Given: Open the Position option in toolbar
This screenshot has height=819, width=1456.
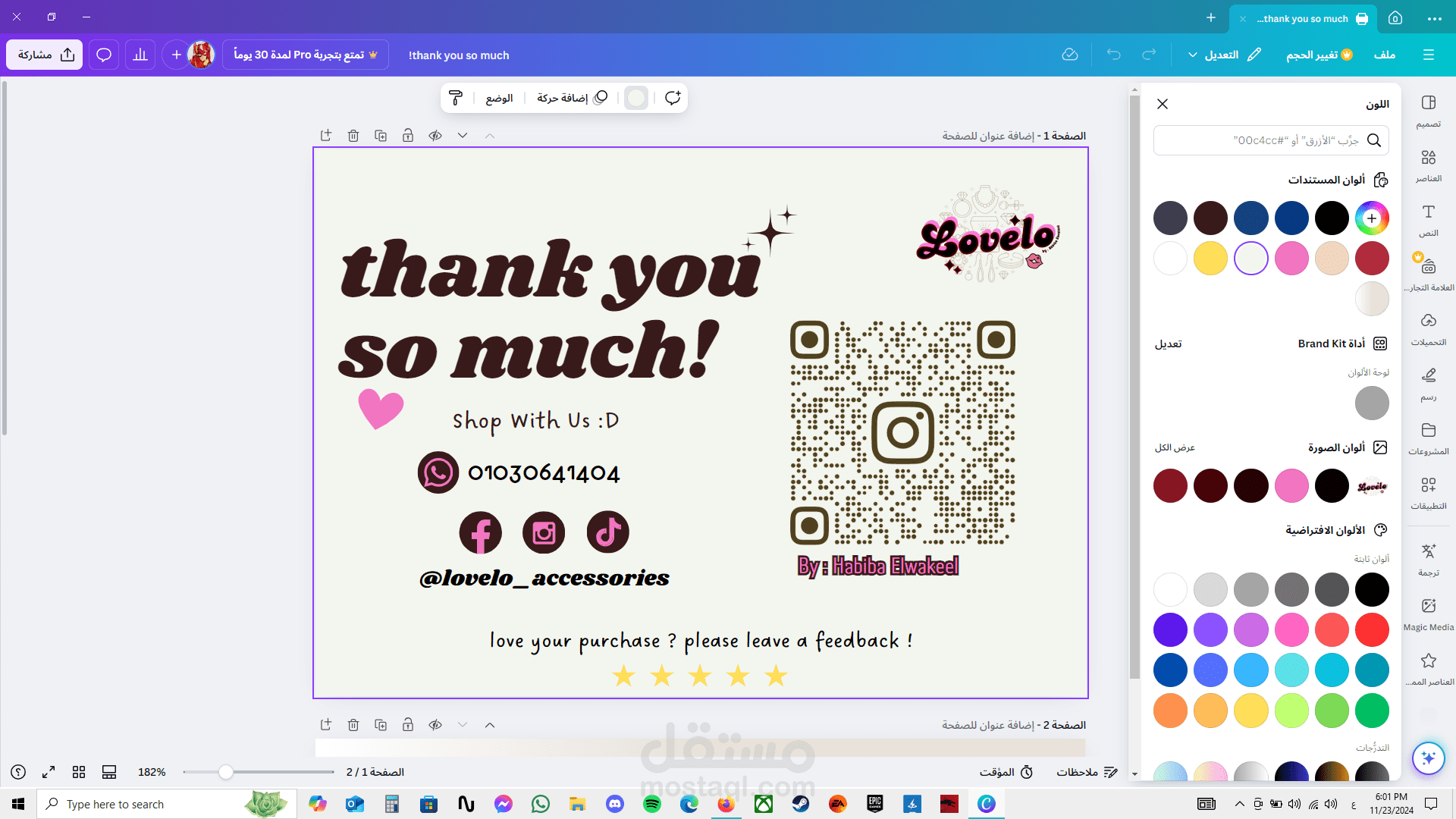Looking at the screenshot, I should (x=499, y=98).
